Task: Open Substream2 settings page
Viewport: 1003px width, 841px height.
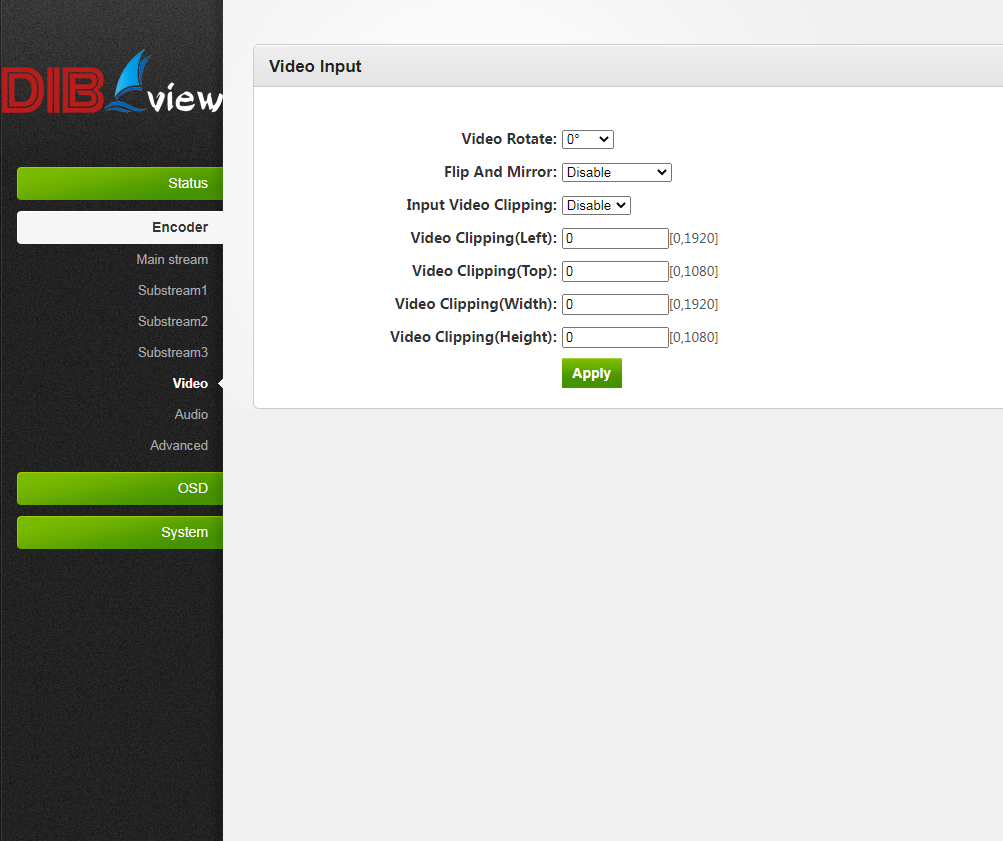Action: [x=173, y=321]
